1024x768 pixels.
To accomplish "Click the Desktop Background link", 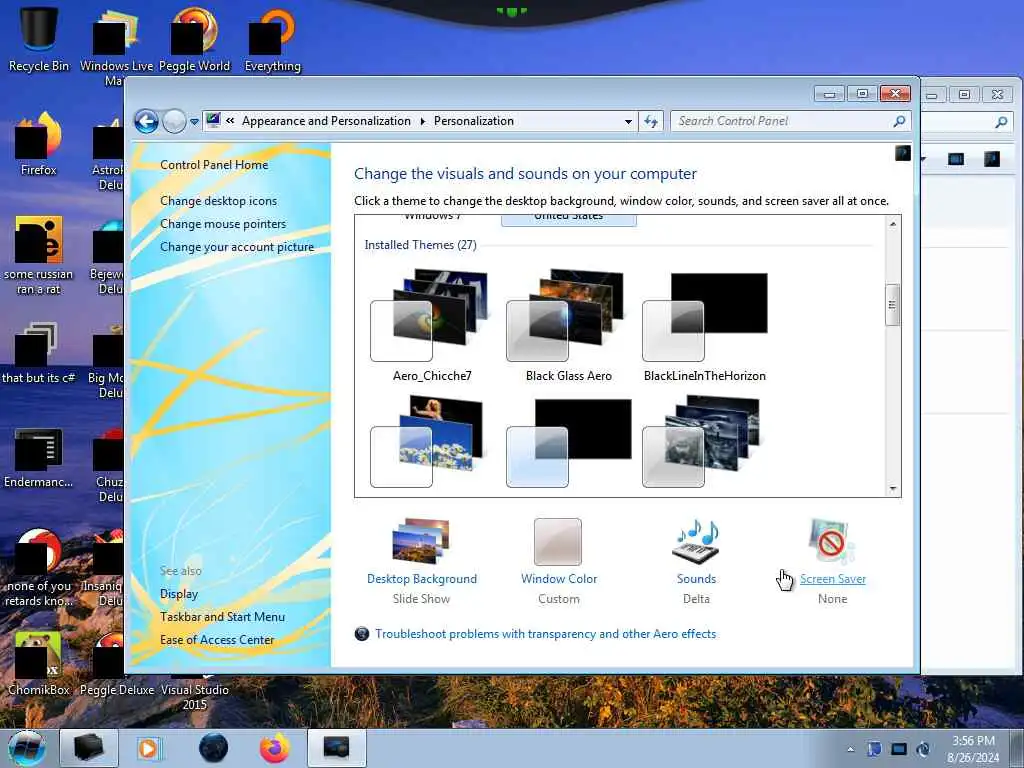I will [422, 579].
